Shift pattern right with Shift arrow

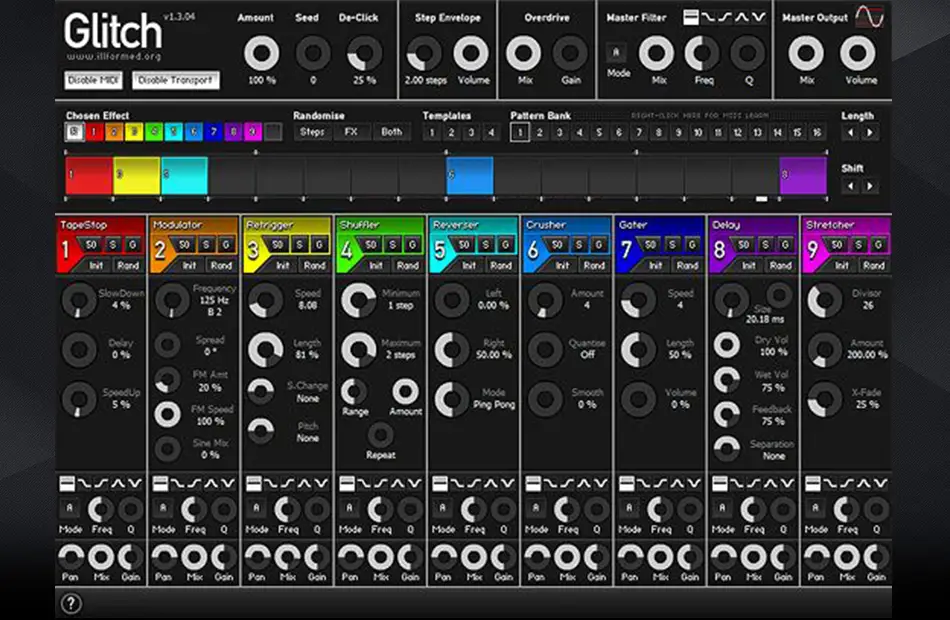[x=870, y=185]
